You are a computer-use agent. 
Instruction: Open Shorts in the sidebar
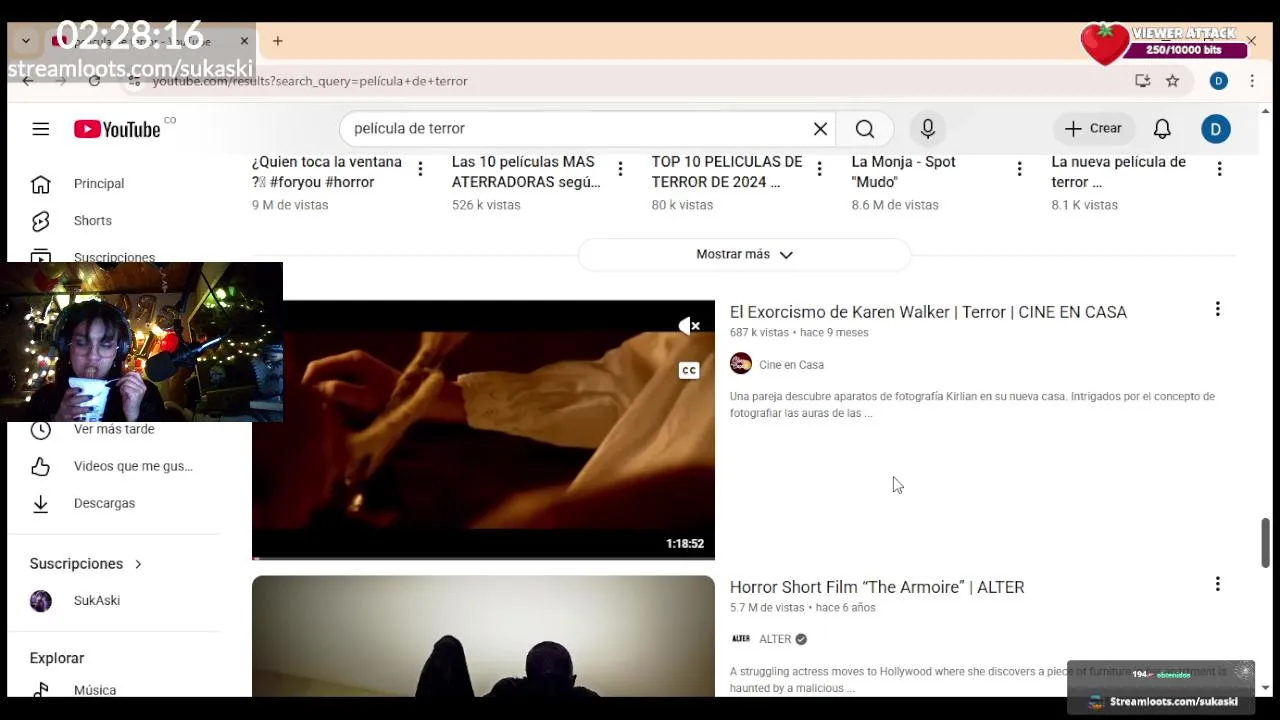tap(93, 221)
